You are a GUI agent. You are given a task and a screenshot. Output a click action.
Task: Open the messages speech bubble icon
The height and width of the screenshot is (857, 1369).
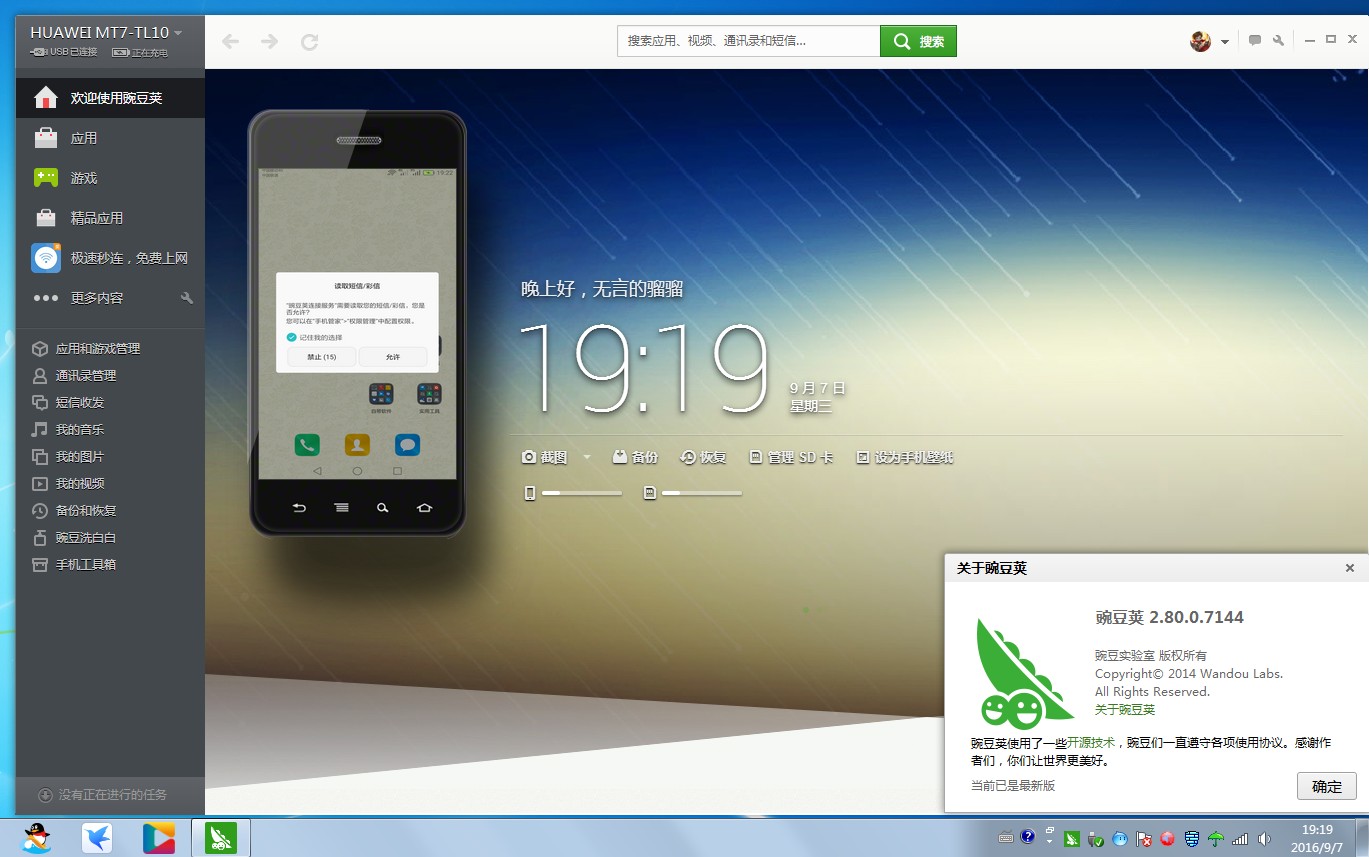click(x=1255, y=41)
